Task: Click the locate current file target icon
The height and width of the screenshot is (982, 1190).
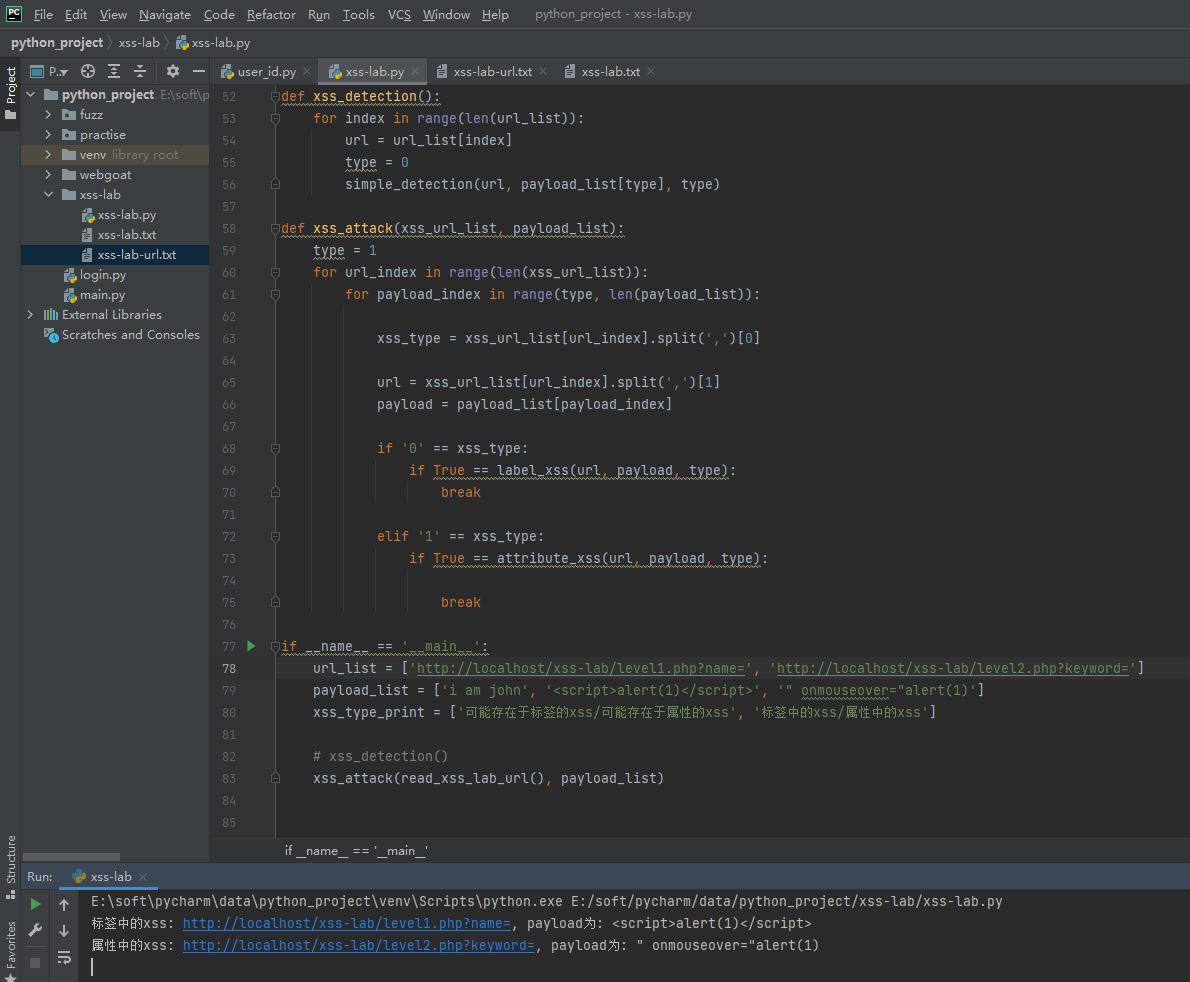Action: (88, 71)
